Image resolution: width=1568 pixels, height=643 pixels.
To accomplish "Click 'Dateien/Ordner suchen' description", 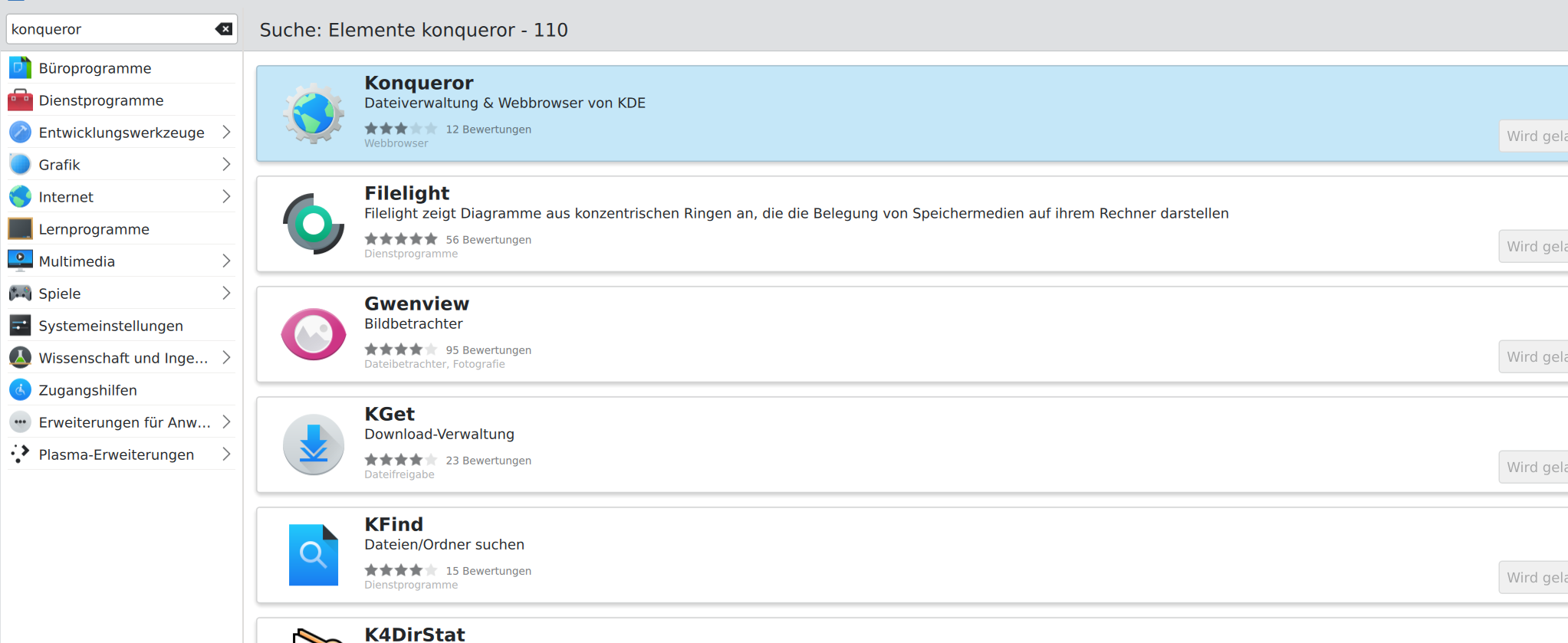I will tap(445, 544).
